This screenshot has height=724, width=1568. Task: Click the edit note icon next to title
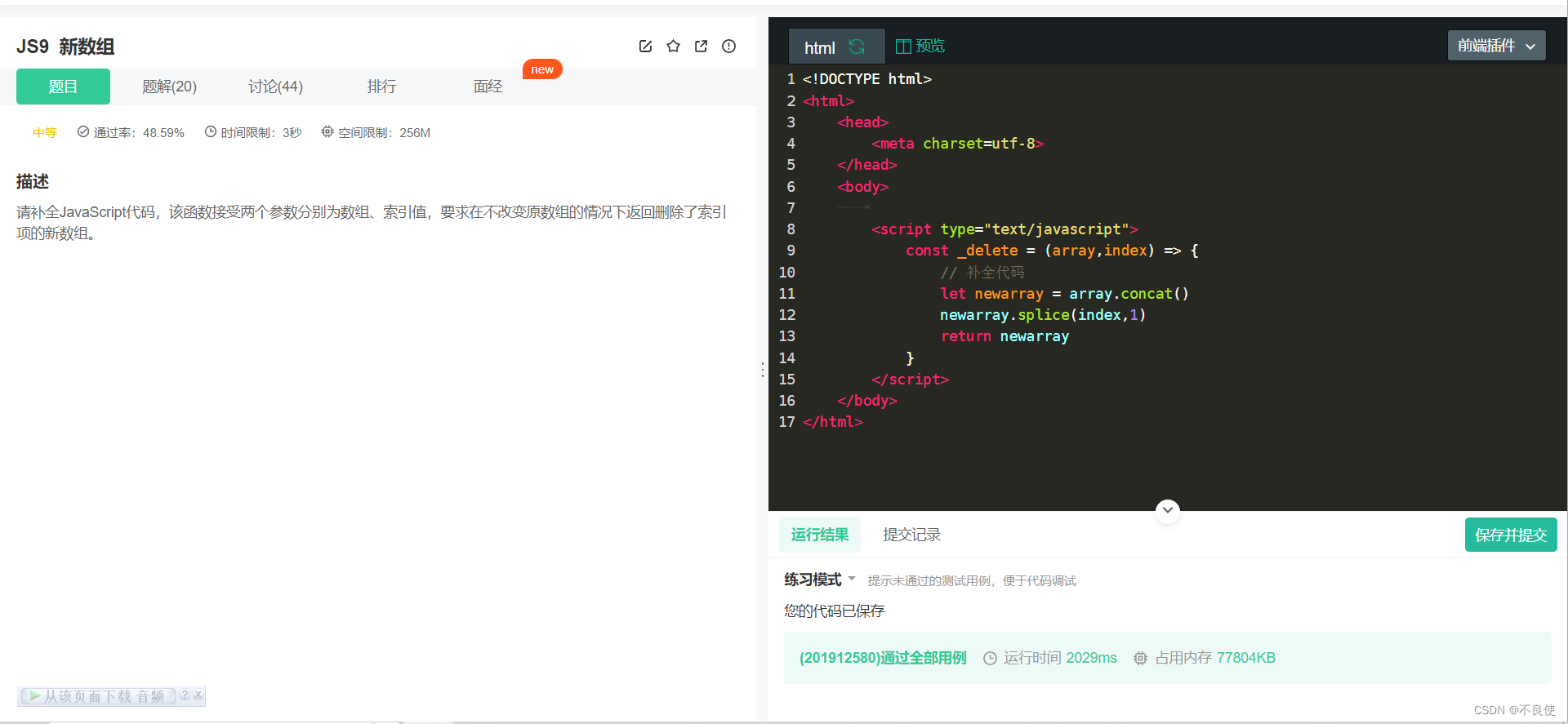tap(645, 47)
